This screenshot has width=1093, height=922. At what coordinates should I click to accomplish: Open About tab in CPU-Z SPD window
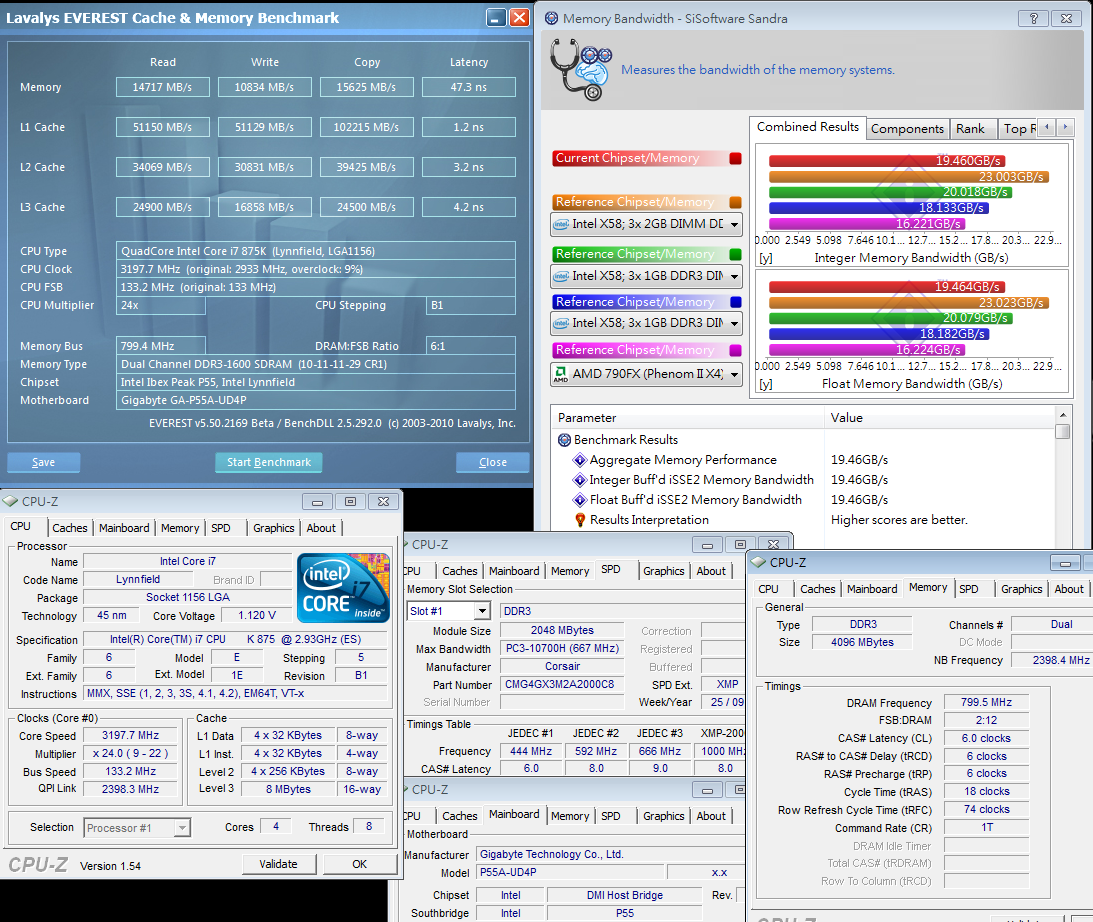pyautogui.click(x=711, y=571)
